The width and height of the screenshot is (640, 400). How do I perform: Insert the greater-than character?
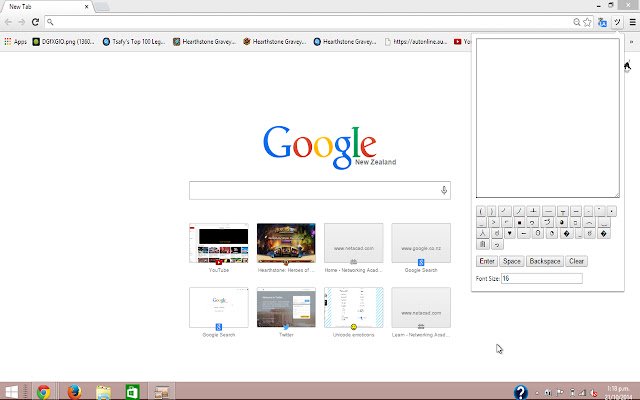[x=494, y=222]
